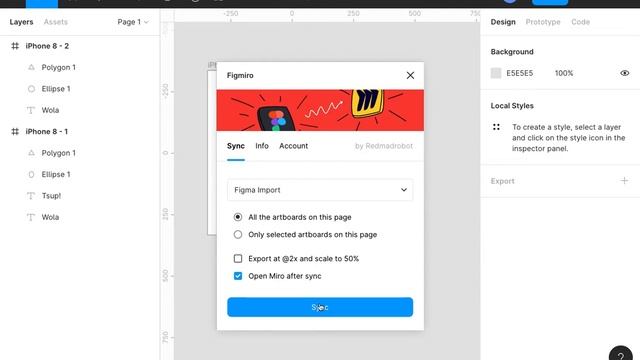Click the circle icon of Ellipse 1 under iPhone 8 - 2

point(31,89)
